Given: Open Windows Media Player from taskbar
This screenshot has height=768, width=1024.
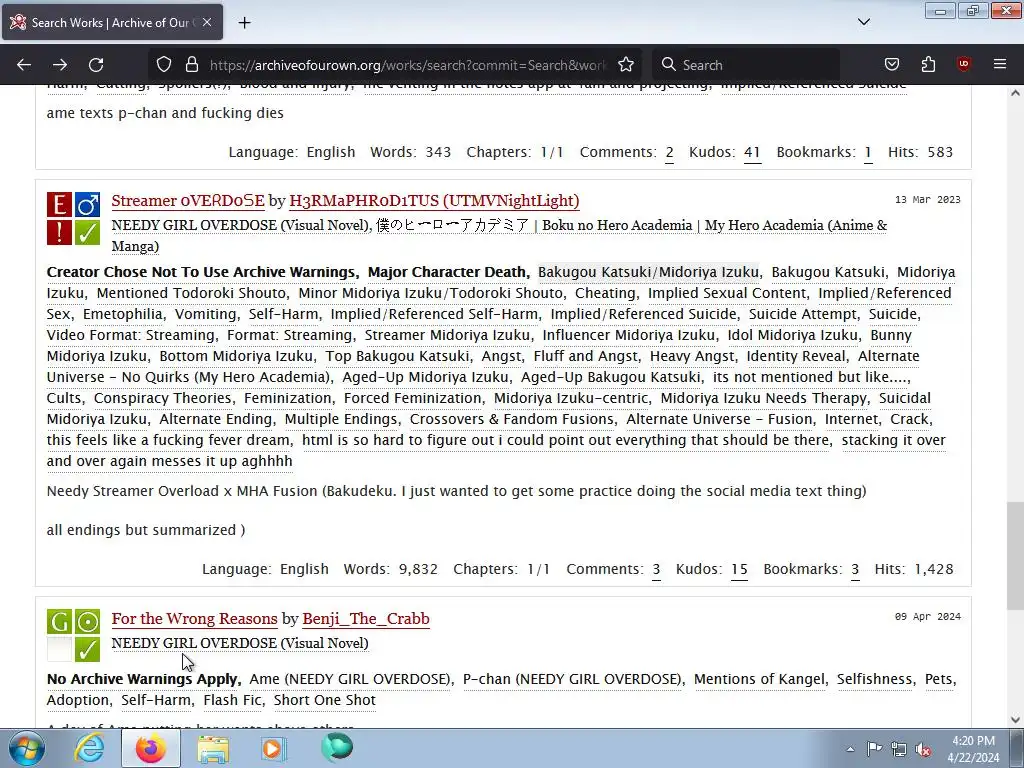Looking at the screenshot, I should point(274,748).
